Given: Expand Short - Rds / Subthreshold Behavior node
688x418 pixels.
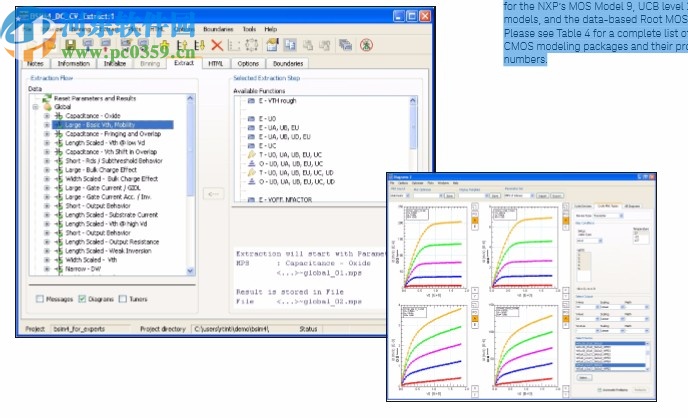Looking at the screenshot, I should (x=47, y=161).
